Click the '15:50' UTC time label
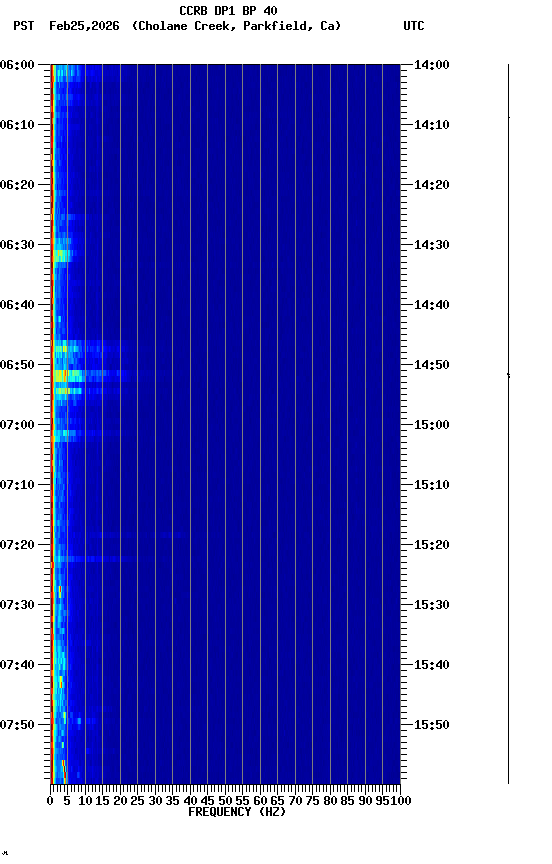 coord(432,725)
